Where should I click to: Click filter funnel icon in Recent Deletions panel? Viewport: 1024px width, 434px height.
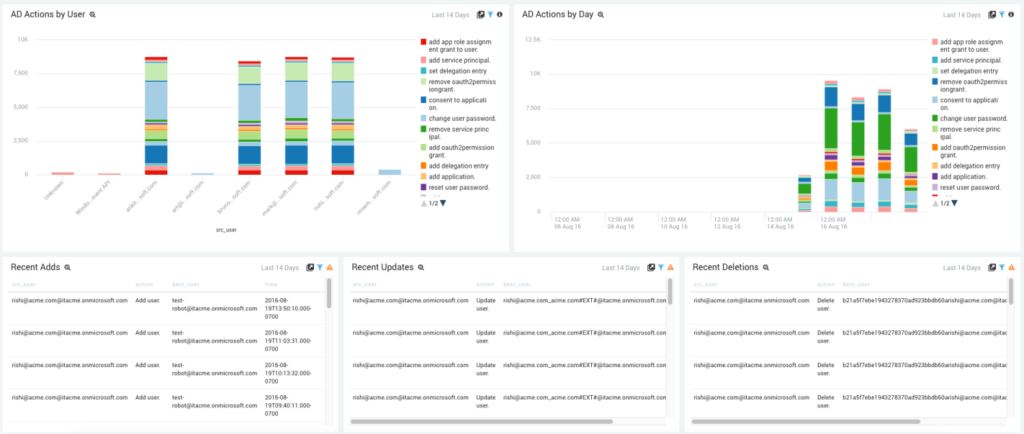tap(1002, 268)
